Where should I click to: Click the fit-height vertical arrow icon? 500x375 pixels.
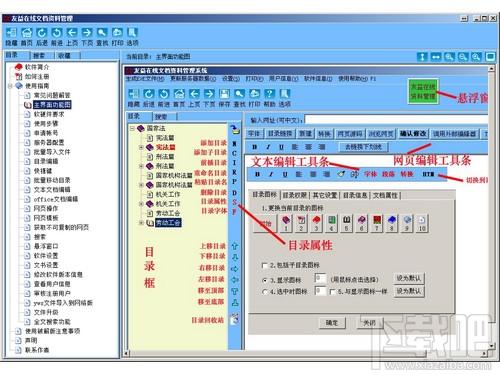click(422, 57)
